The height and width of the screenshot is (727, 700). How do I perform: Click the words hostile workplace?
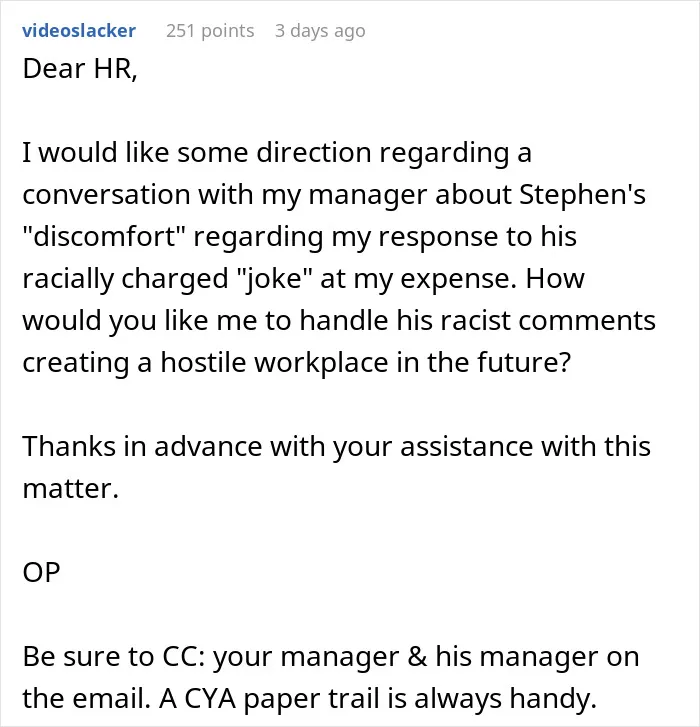click(274, 363)
